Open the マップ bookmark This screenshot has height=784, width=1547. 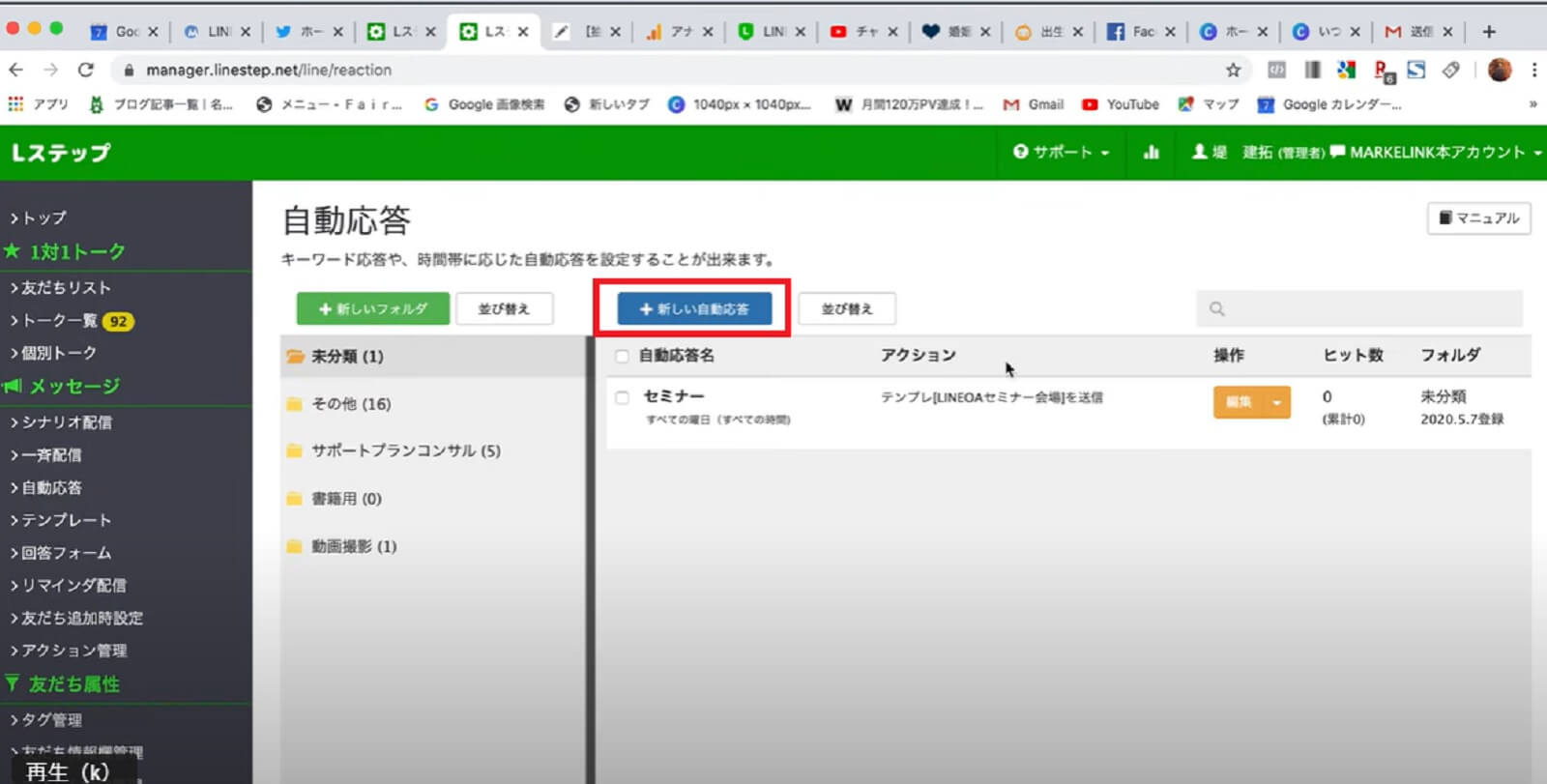1209,104
